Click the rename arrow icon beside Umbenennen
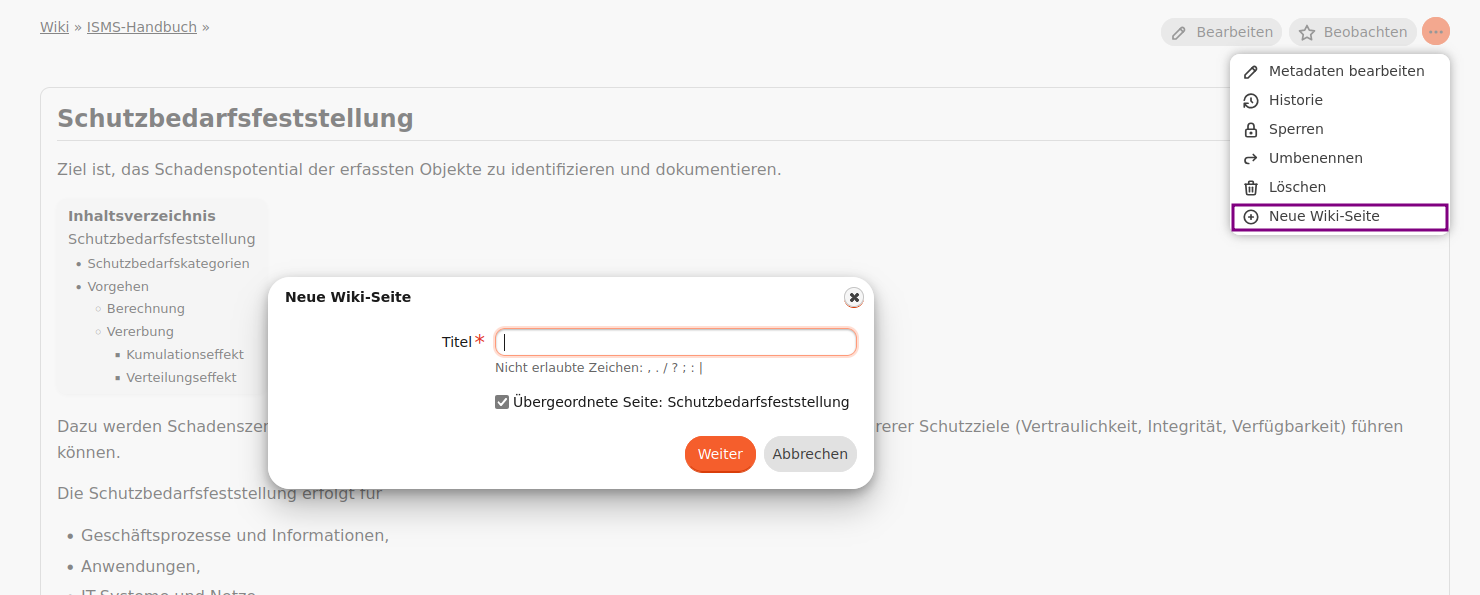Screen dimensions: 1480x595 (x=1250, y=158)
